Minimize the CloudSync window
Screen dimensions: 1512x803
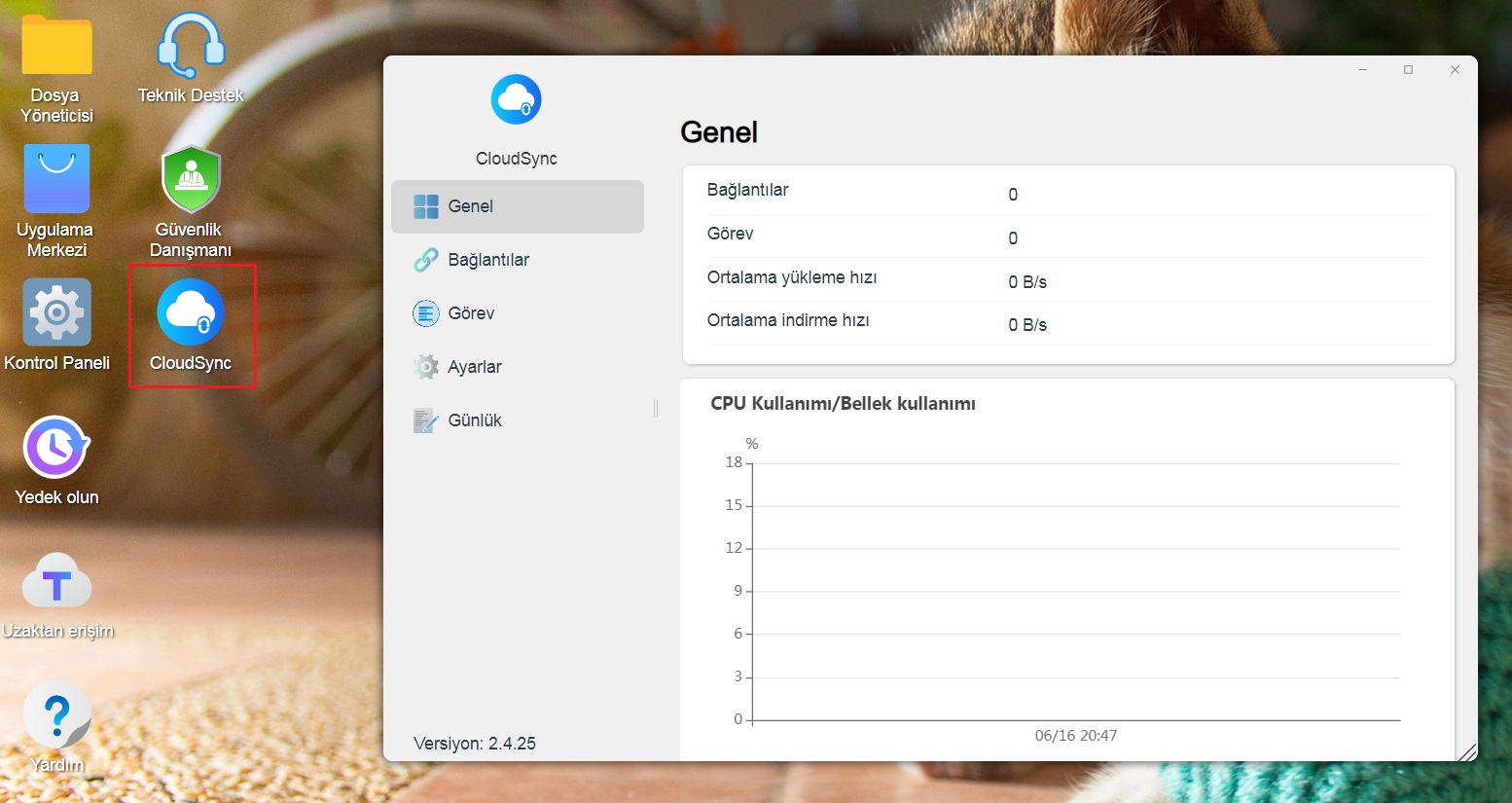(1363, 70)
